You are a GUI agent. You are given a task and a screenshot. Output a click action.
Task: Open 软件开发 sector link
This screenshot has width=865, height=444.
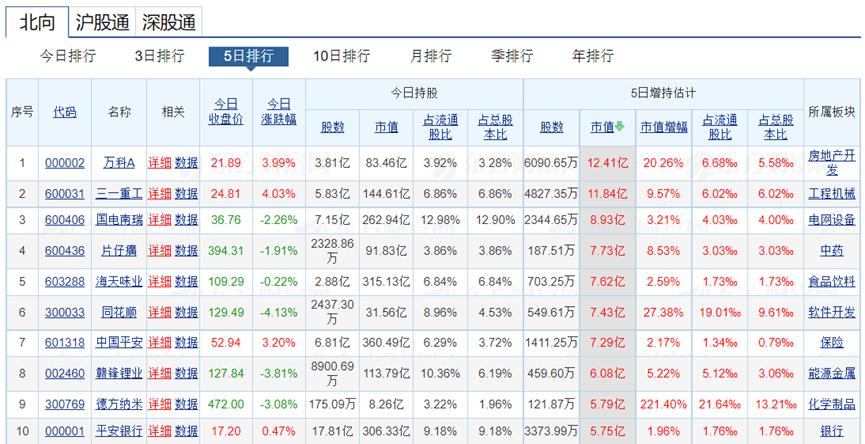point(831,312)
